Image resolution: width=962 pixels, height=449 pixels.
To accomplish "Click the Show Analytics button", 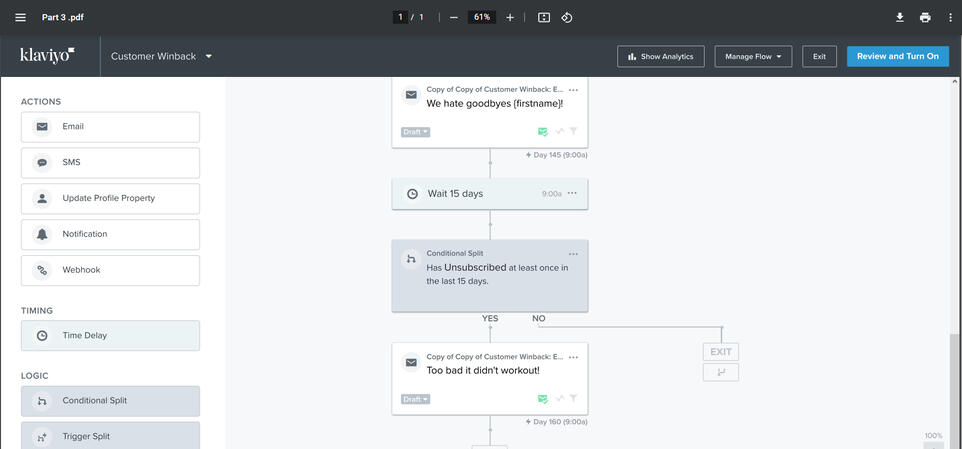I will coord(660,57).
